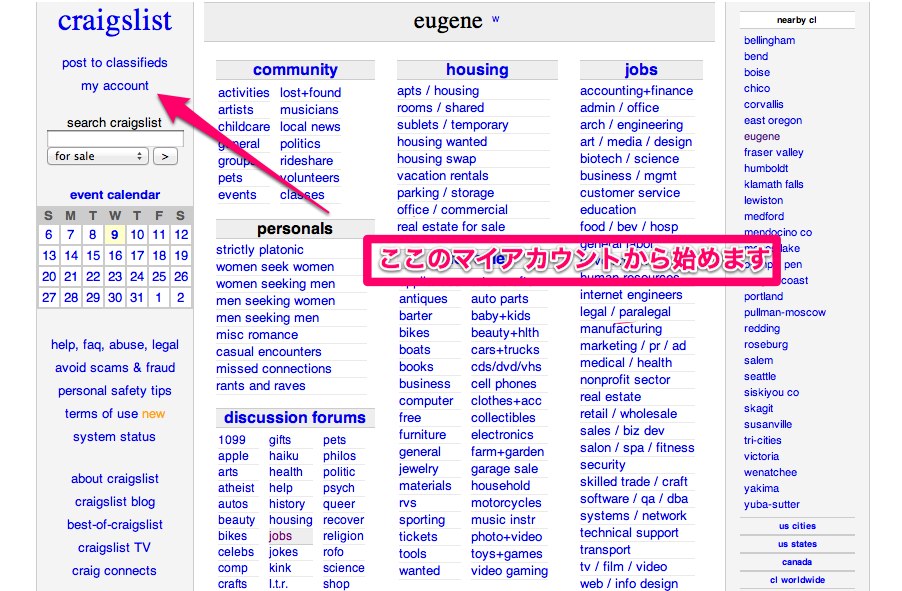Open 'strictly platonic' personals link
This screenshot has width=902, height=591.
coord(259,250)
